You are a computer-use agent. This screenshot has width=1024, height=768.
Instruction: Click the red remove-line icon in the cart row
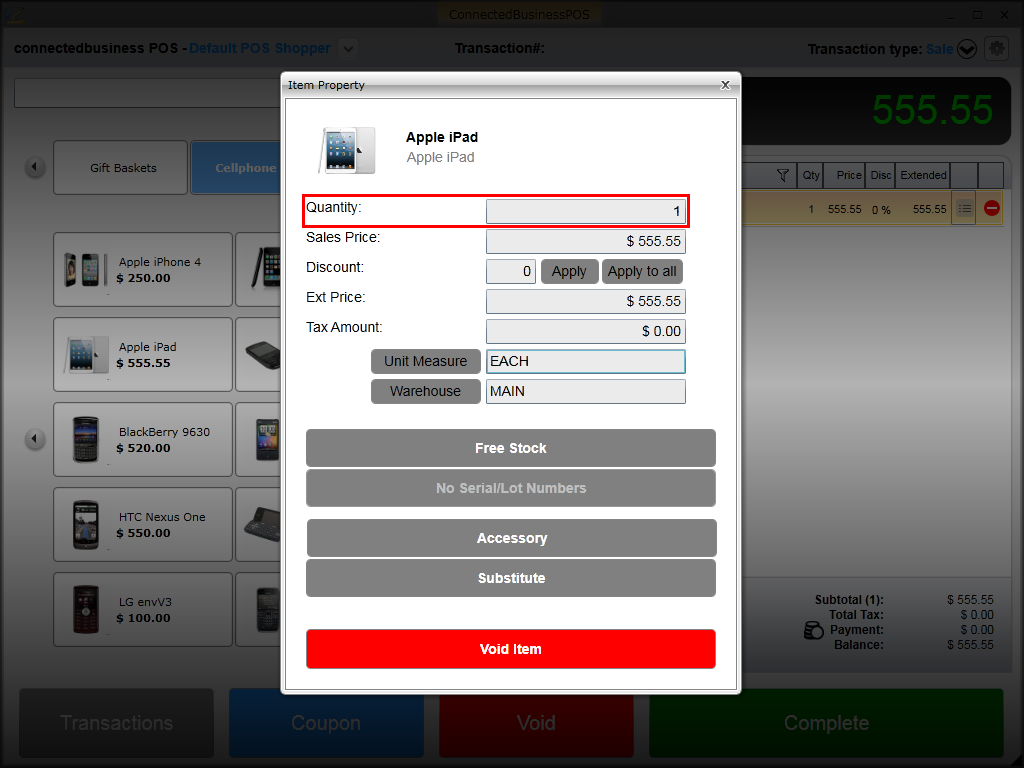tap(991, 208)
